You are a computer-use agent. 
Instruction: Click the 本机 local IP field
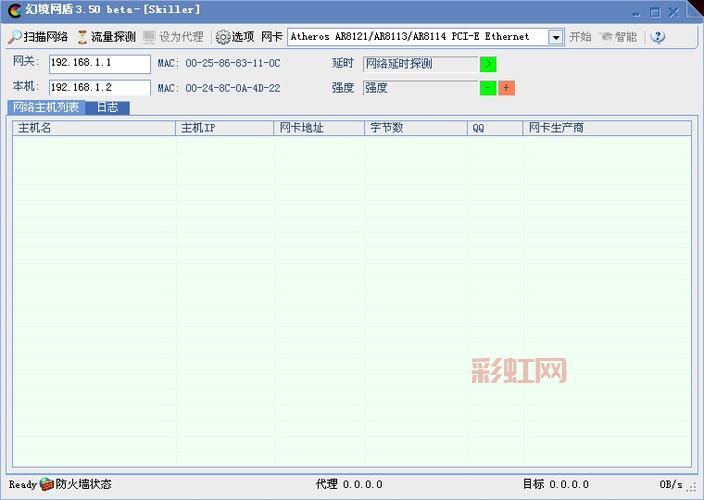point(100,88)
